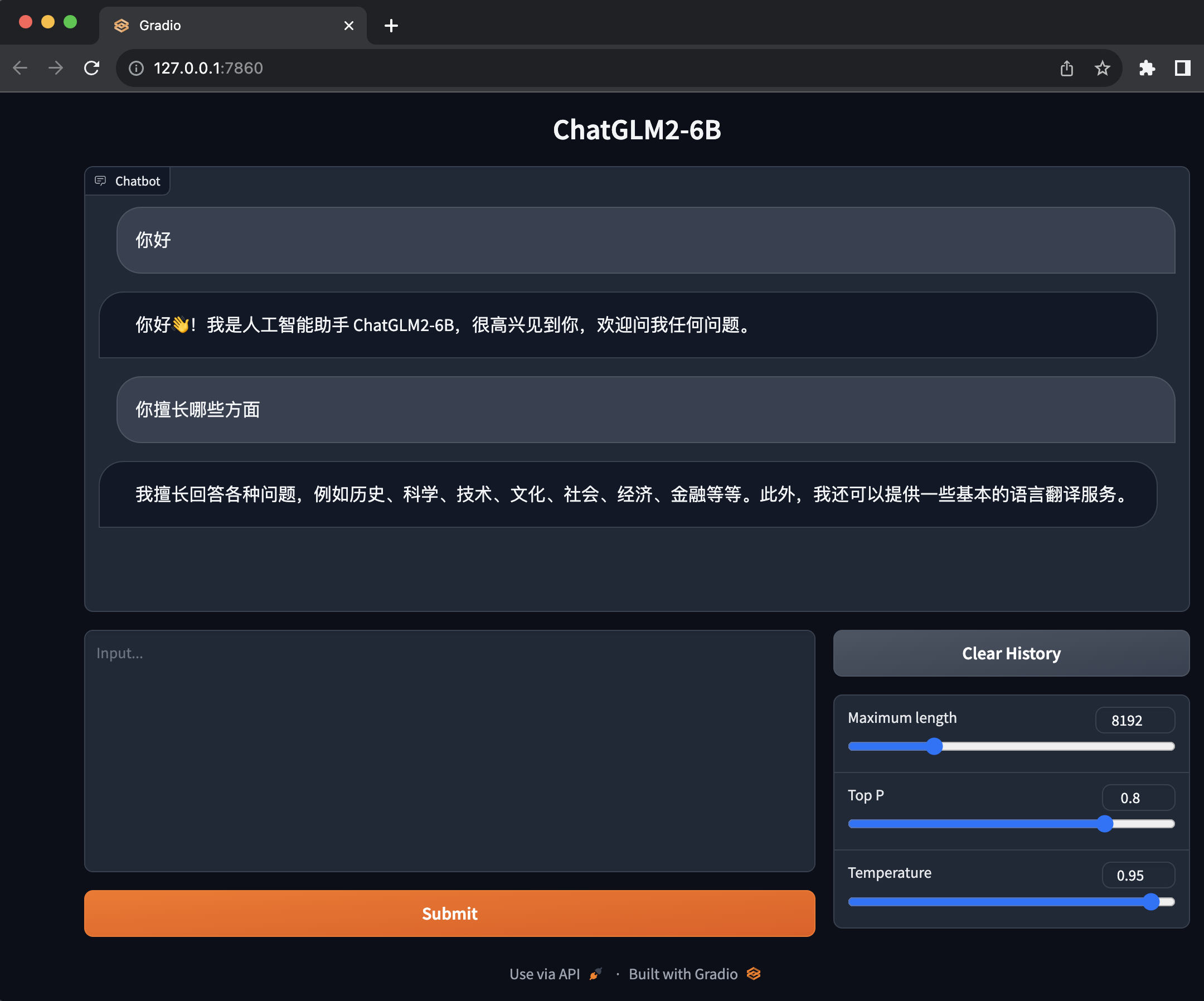
Task: Open the Use via API link
Action: point(556,974)
